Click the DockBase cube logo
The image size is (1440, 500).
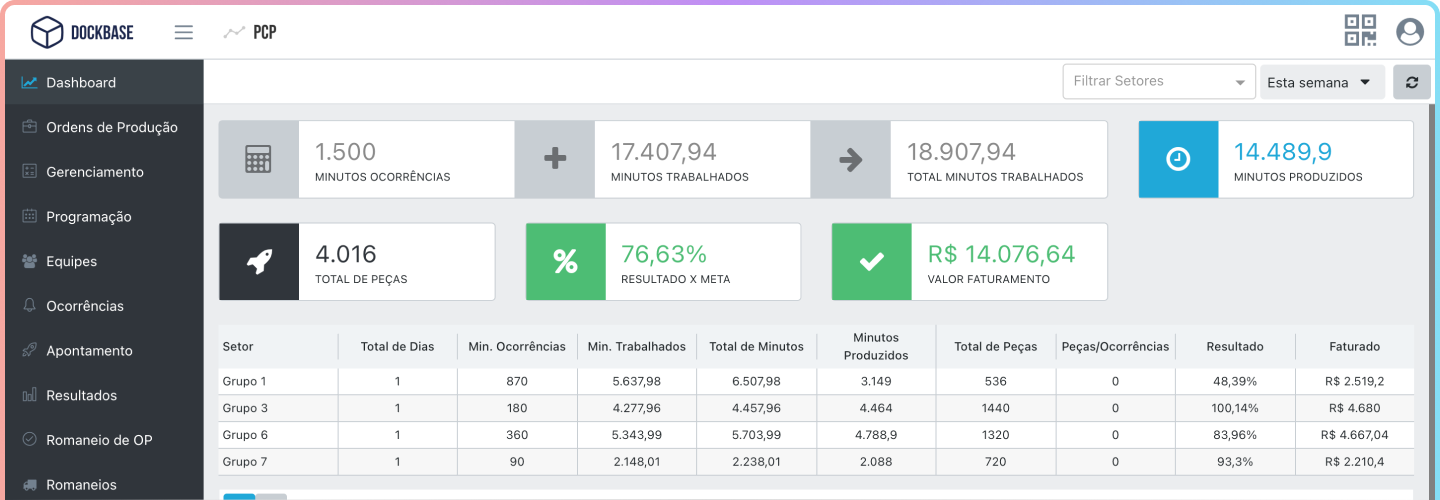click(47, 32)
